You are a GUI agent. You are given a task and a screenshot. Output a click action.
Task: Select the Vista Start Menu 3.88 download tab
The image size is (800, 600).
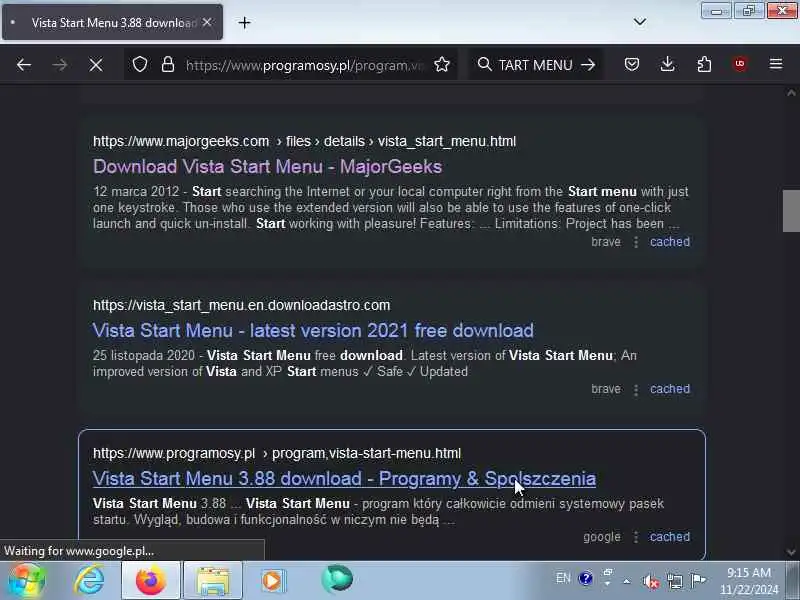(x=112, y=22)
